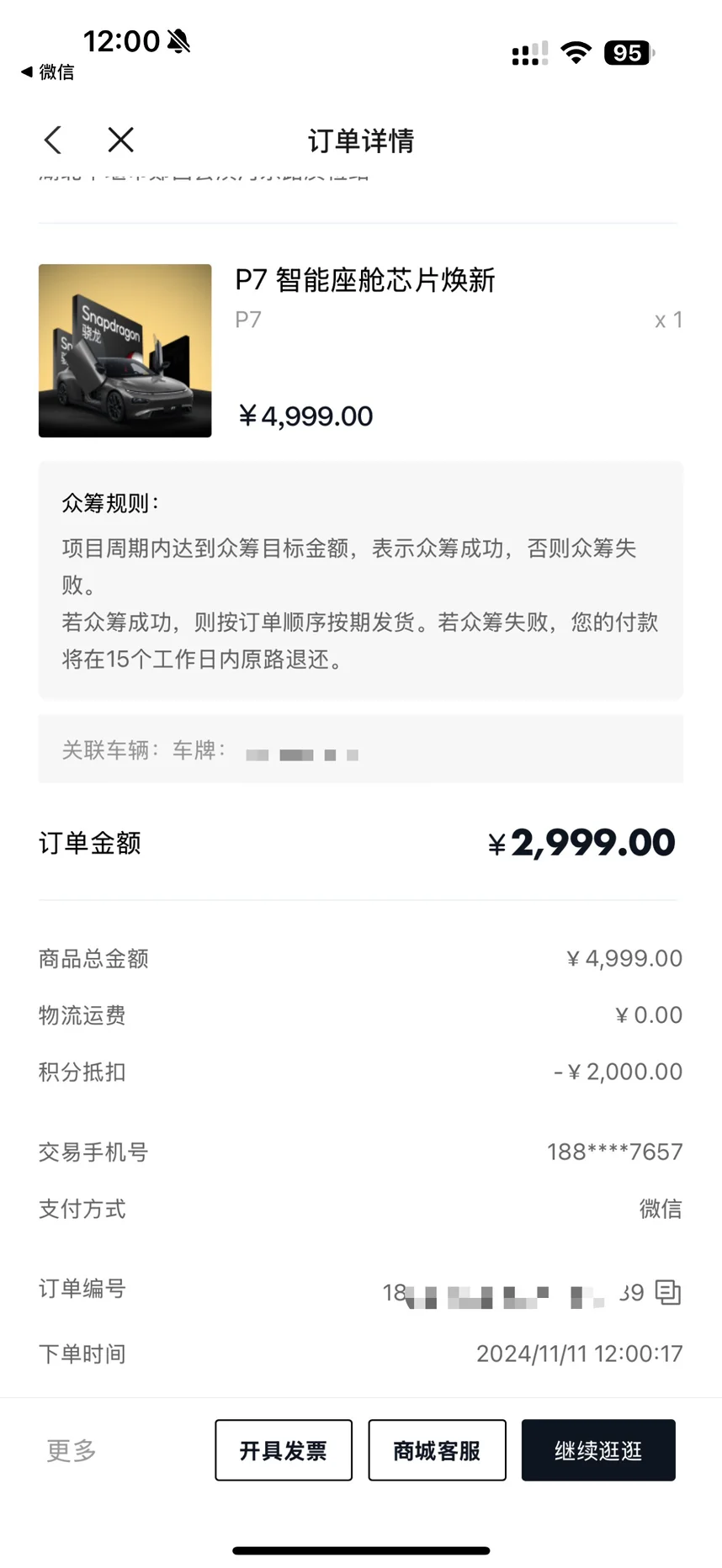The width and height of the screenshot is (722, 1568).
Task: Tap 继续逛逛 to continue shopping
Action: (598, 1450)
